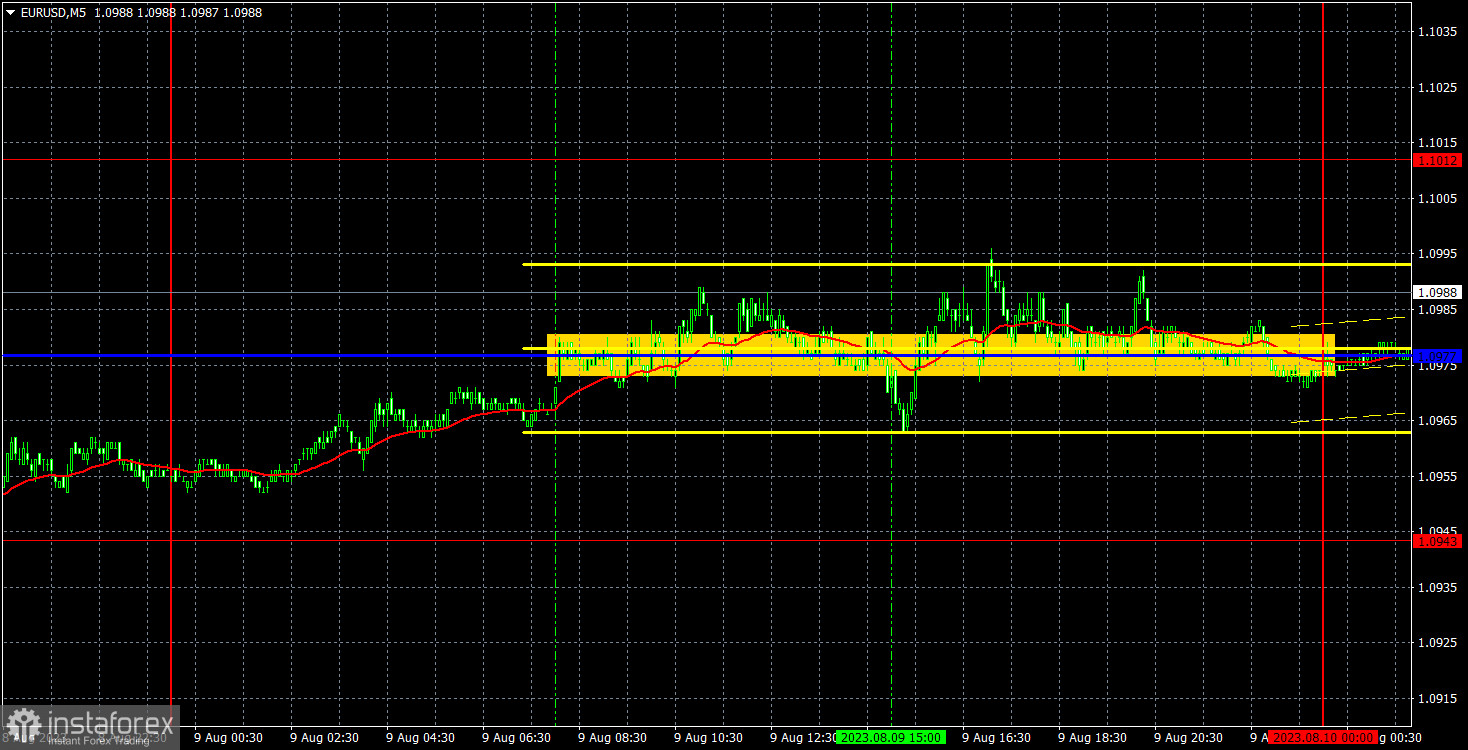
Task: Click the 9 Aug 16:30 time label
Action: pyautogui.click(x=996, y=738)
